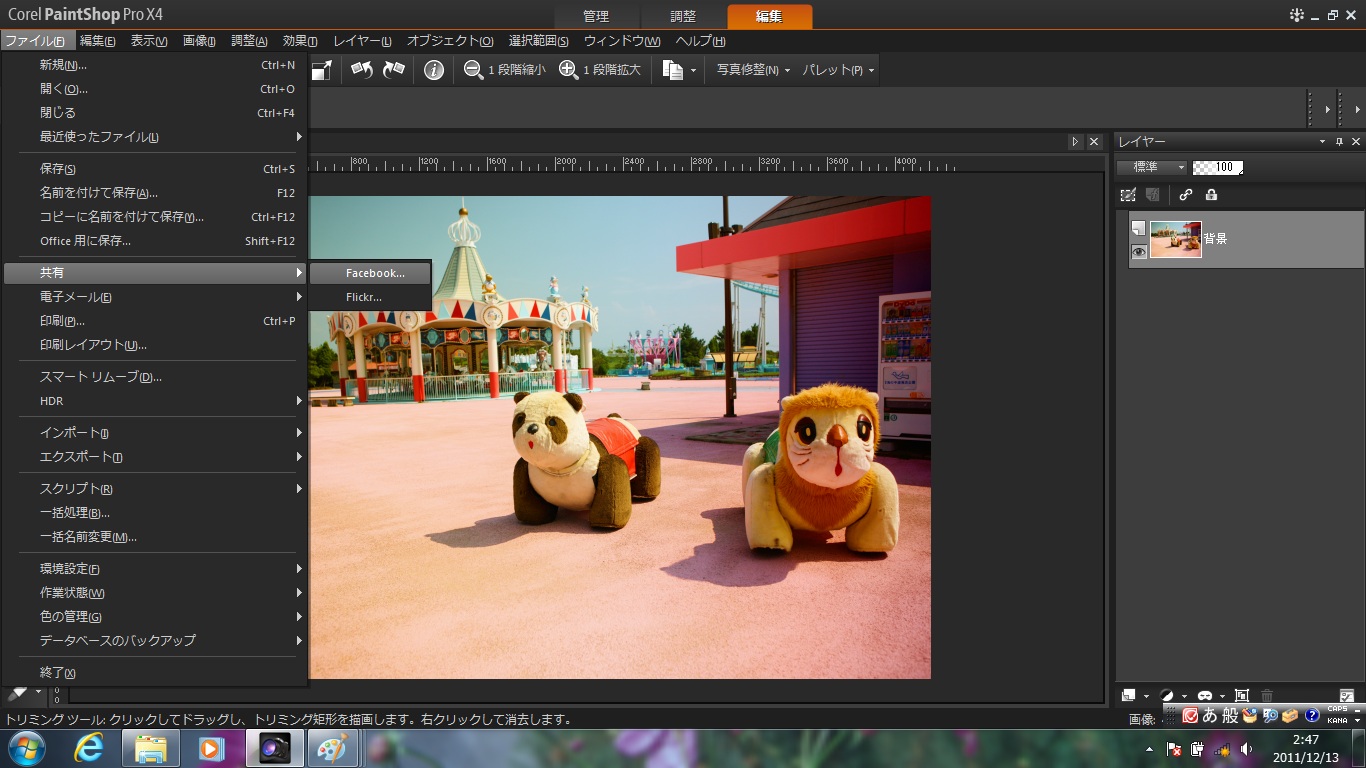The image size is (1366, 768).
Task: Expand the 写真修整 toolbar dropdown
Action: pos(753,70)
